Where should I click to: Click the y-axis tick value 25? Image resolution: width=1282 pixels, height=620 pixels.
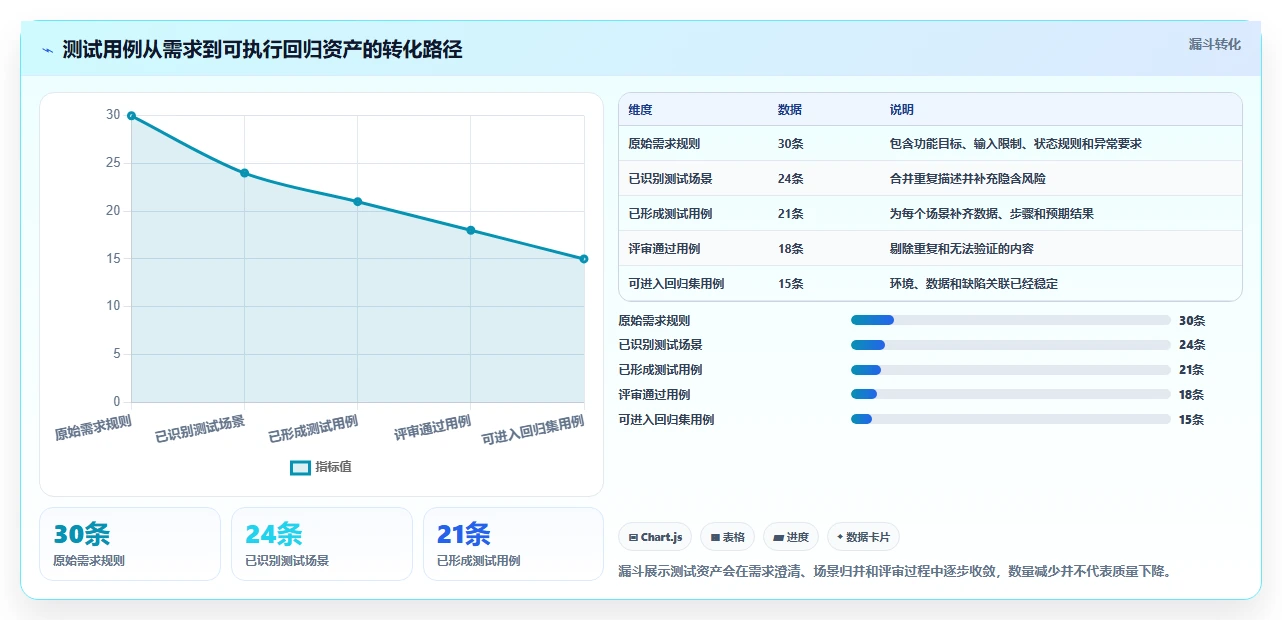click(113, 163)
